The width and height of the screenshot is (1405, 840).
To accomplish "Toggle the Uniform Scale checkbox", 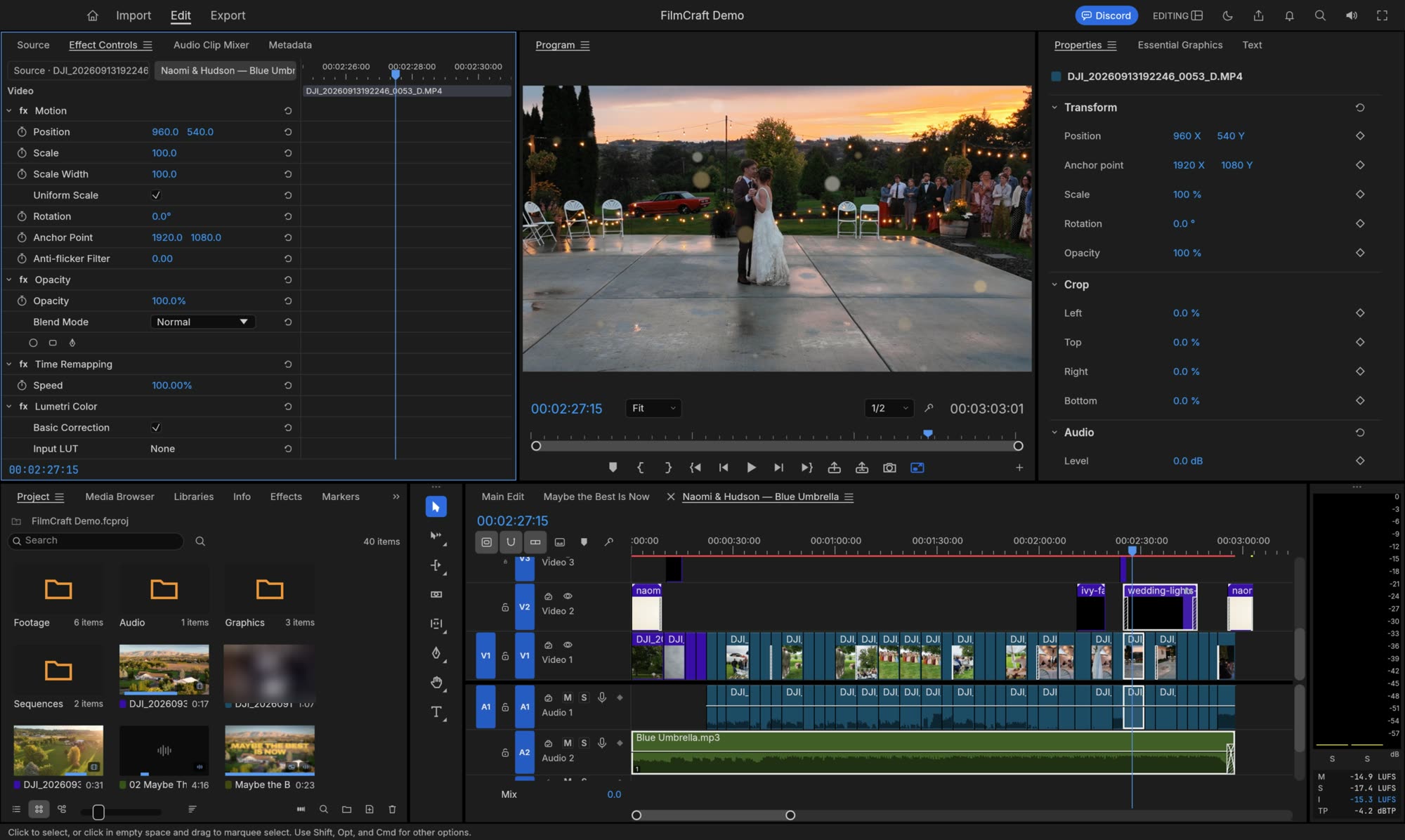I will (x=156, y=195).
